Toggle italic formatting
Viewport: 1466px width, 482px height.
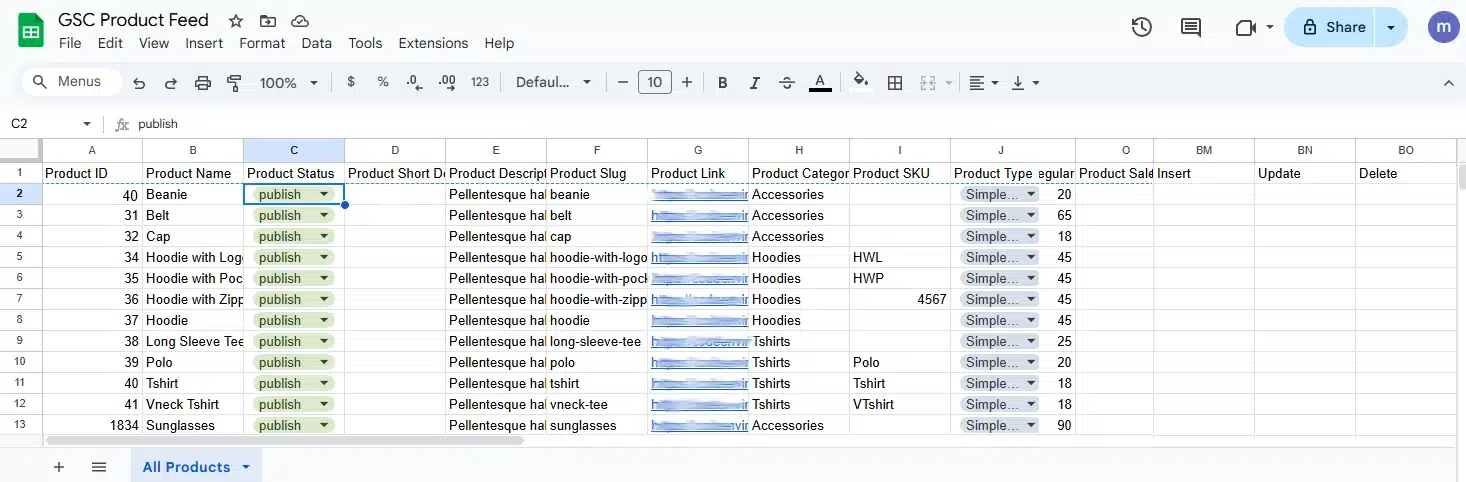755,83
